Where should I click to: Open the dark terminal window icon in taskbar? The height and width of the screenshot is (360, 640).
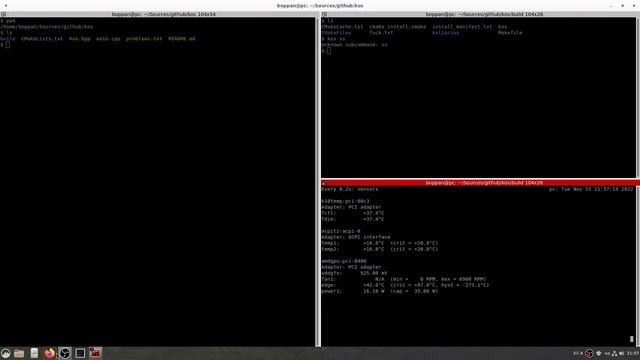80,353
